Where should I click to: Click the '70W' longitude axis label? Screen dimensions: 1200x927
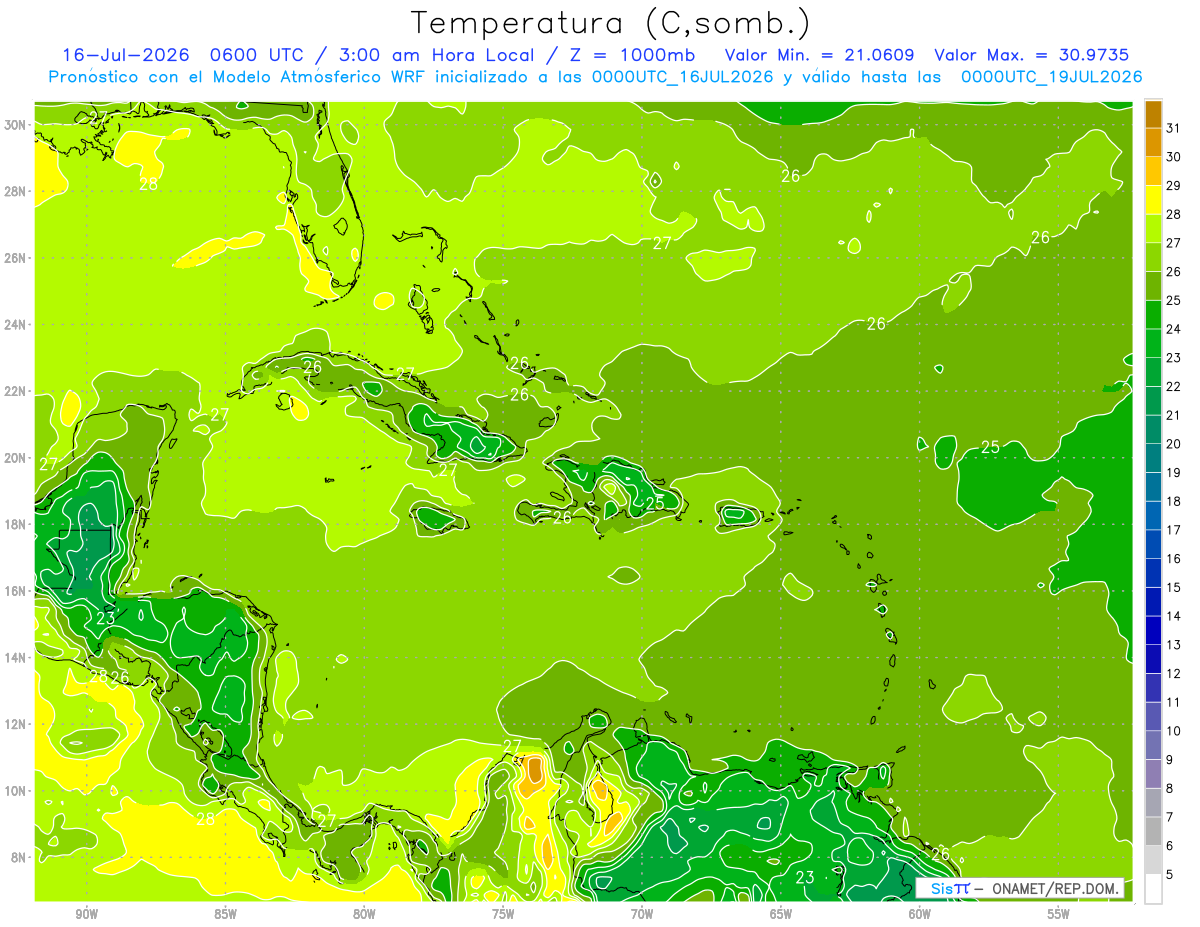(x=642, y=914)
